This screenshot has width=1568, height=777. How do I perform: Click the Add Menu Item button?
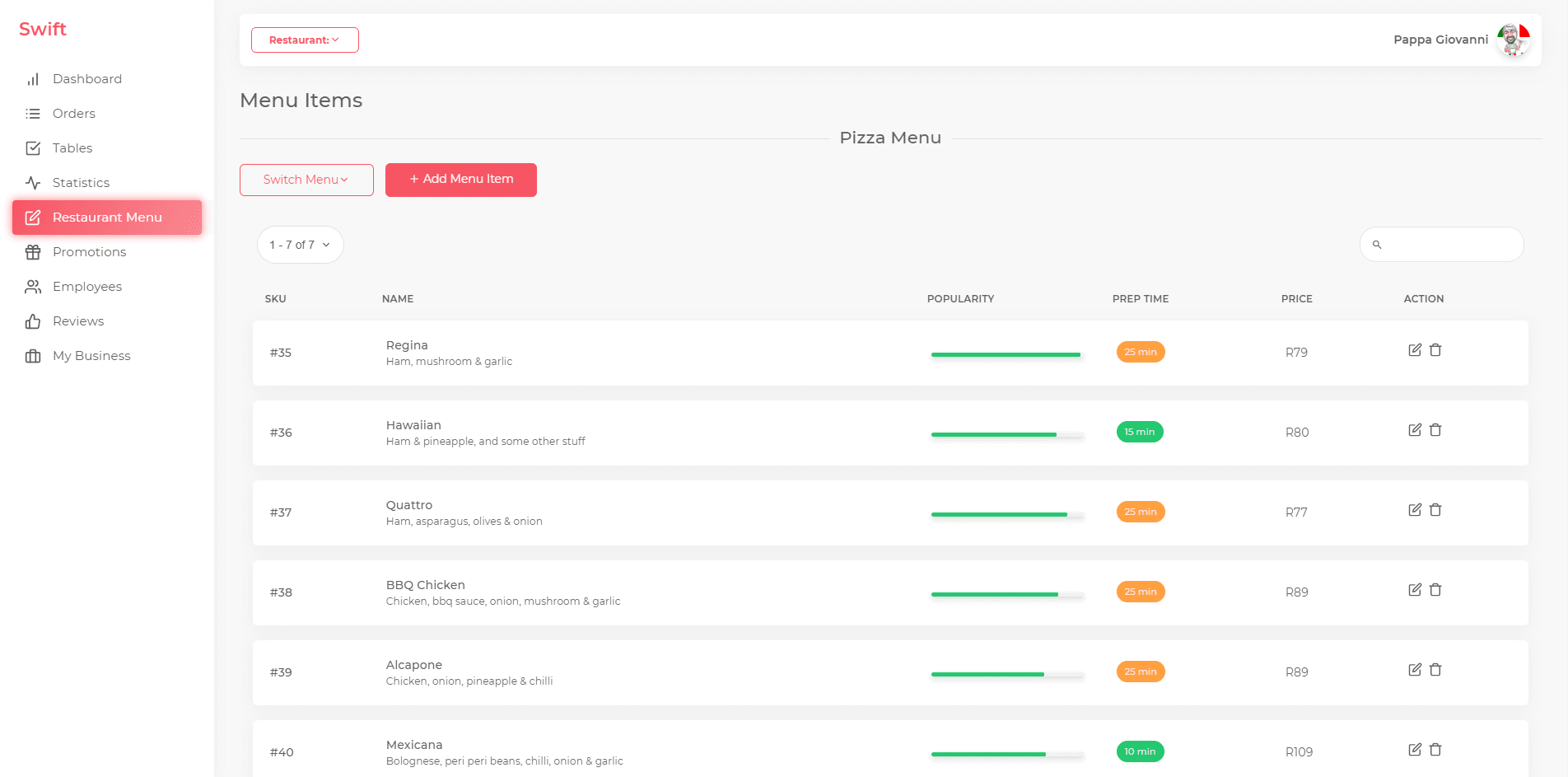(x=461, y=180)
